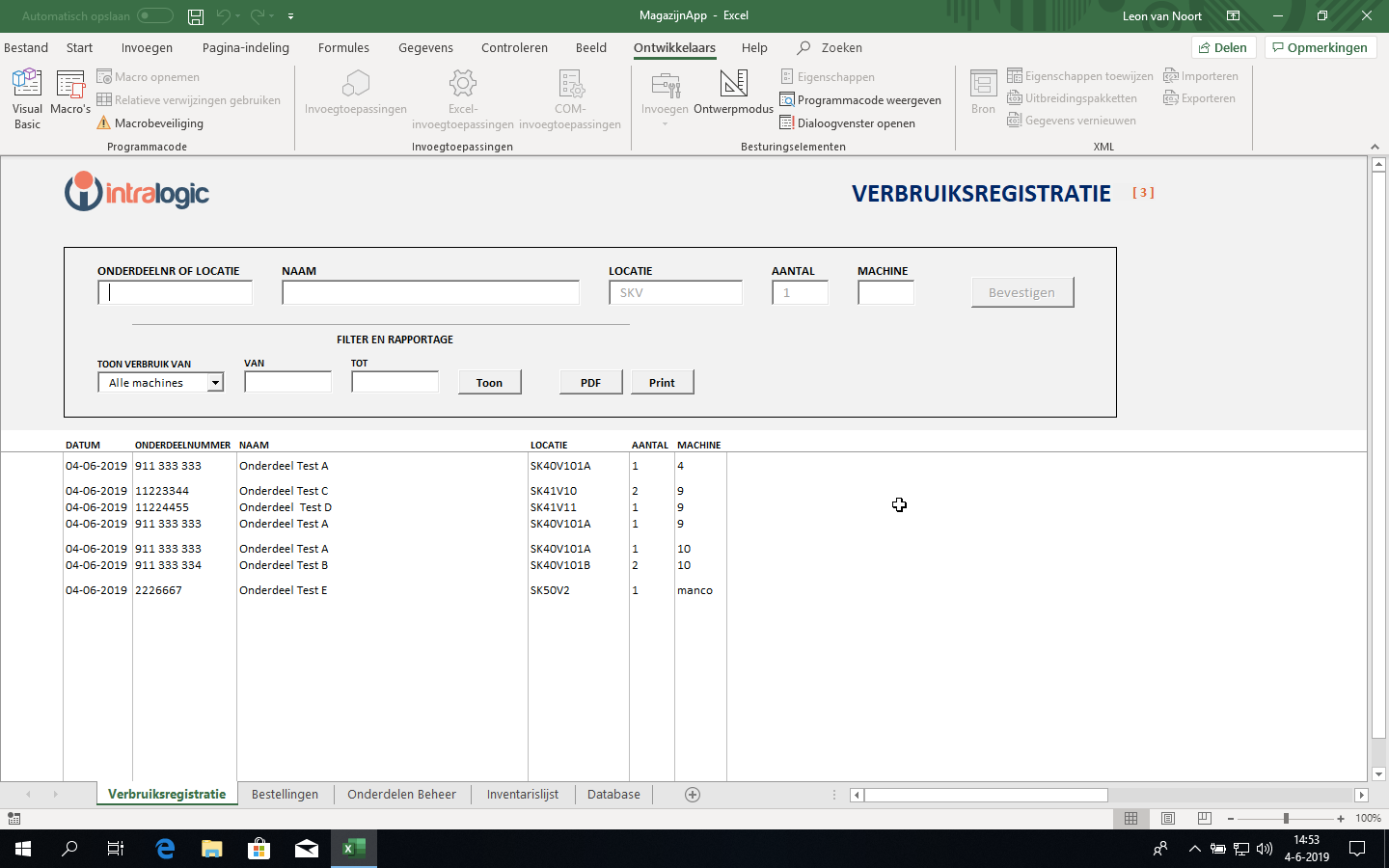
Task: Open the Formules ribbon tab
Action: click(343, 47)
